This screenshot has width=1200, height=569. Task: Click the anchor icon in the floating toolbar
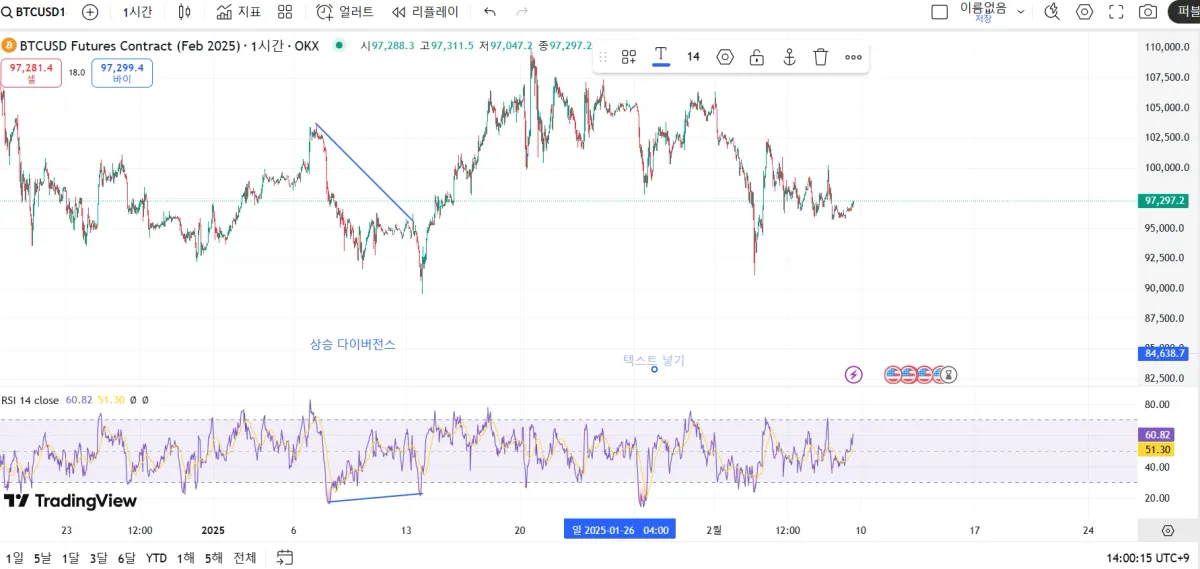[789, 57]
